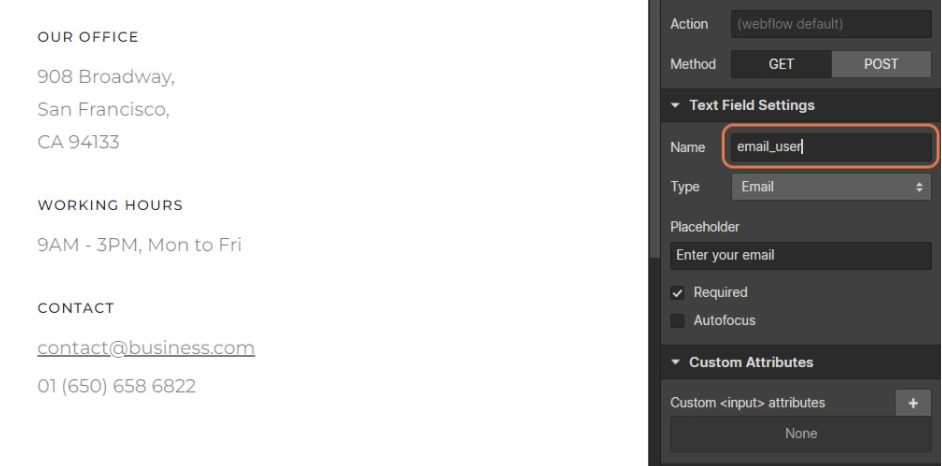This screenshot has height=466, width=942.
Task: Select the WORKING HOURS heading
Action: 110,205
